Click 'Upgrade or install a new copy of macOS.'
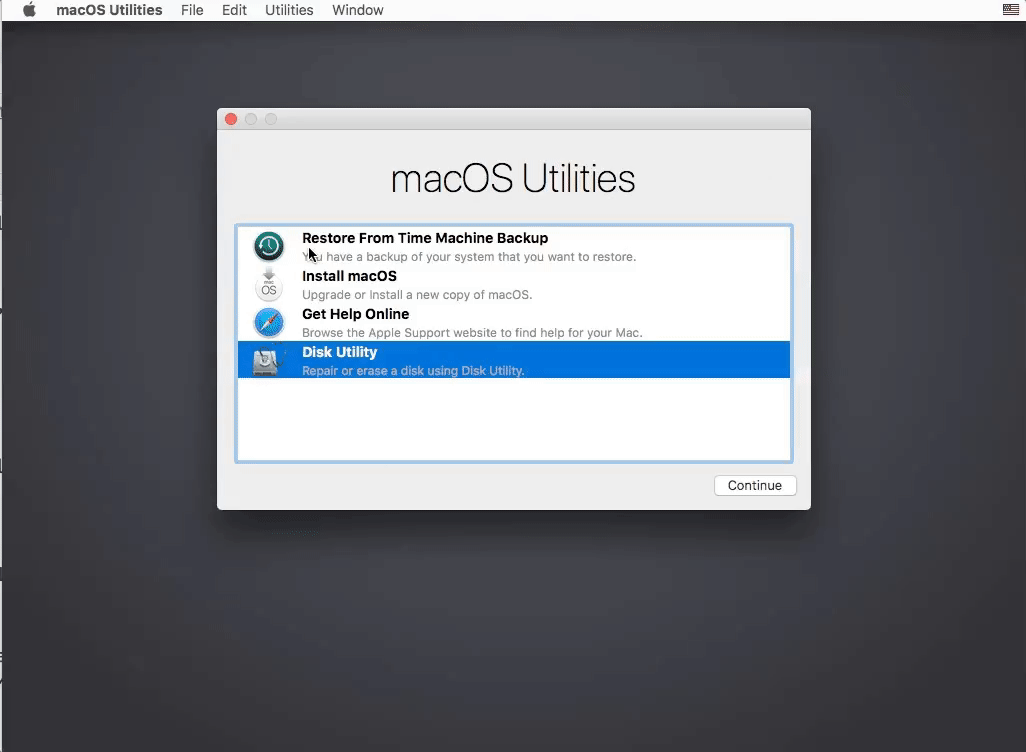Screen dimensions: 1026x752 [x=417, y=295]
